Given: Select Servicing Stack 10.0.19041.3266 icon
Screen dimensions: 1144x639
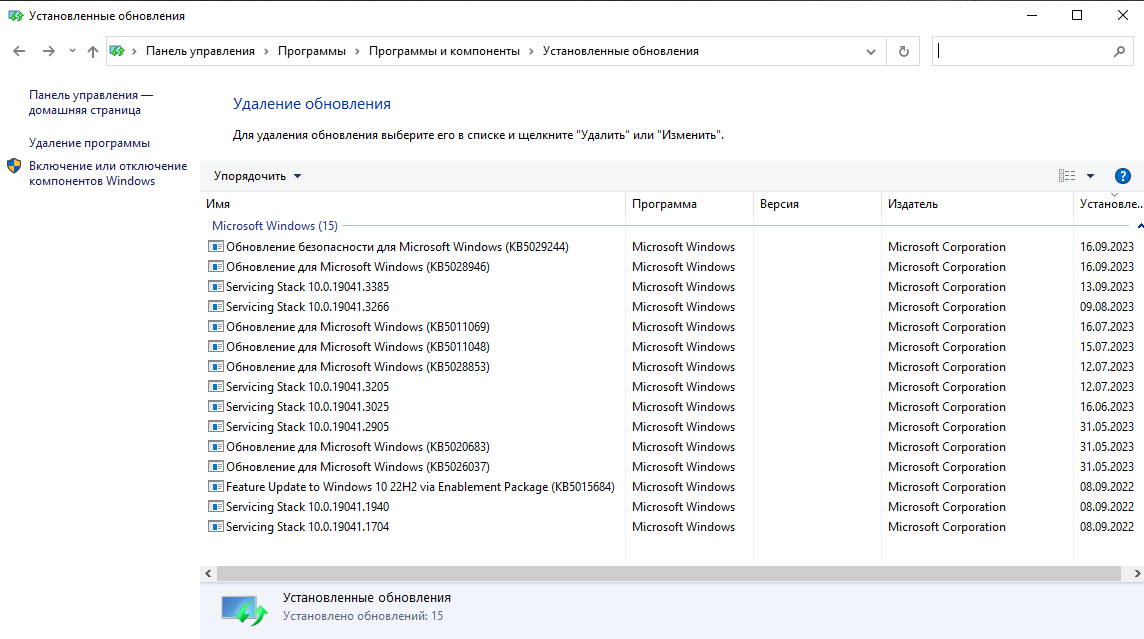Looking at the screenshot, I should (215, 306).
